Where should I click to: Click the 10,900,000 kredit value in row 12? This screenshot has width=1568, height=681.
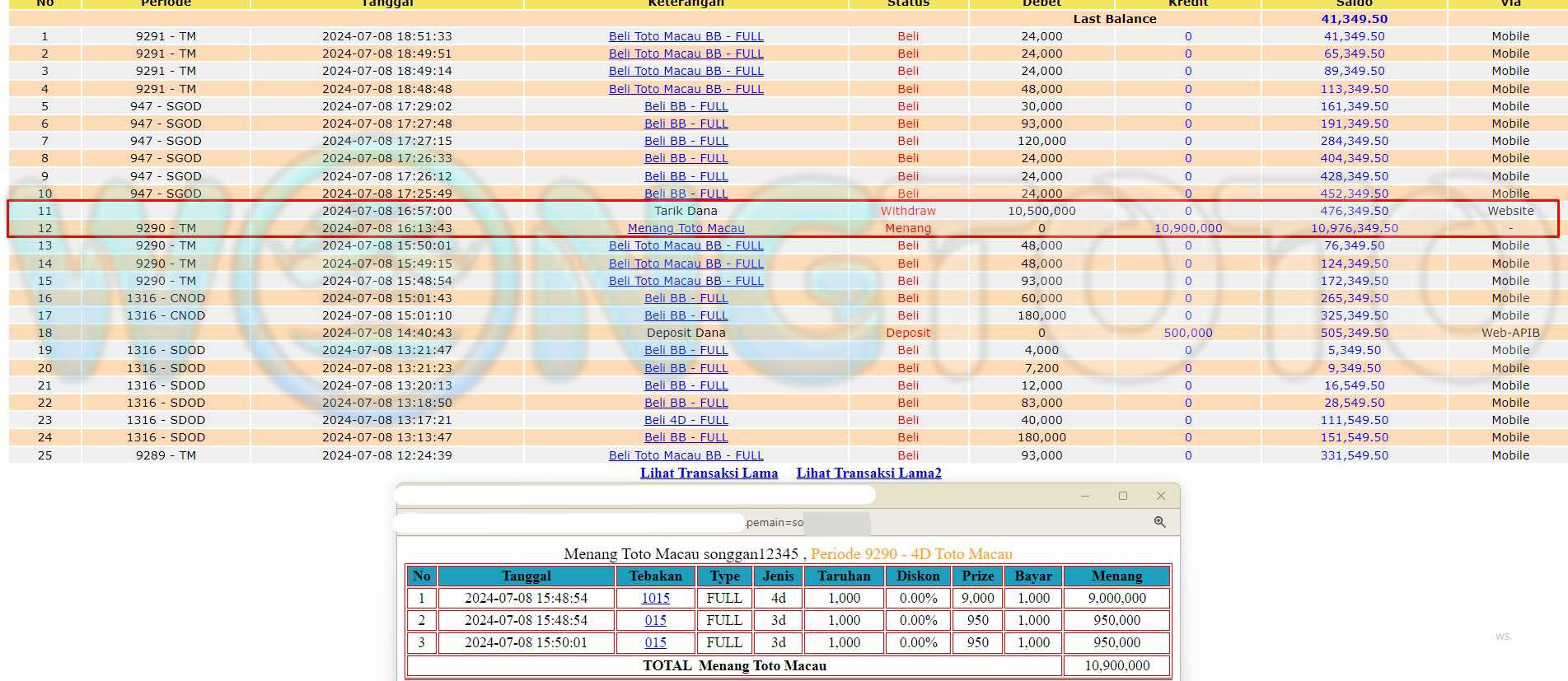(x=1187, y=228)
